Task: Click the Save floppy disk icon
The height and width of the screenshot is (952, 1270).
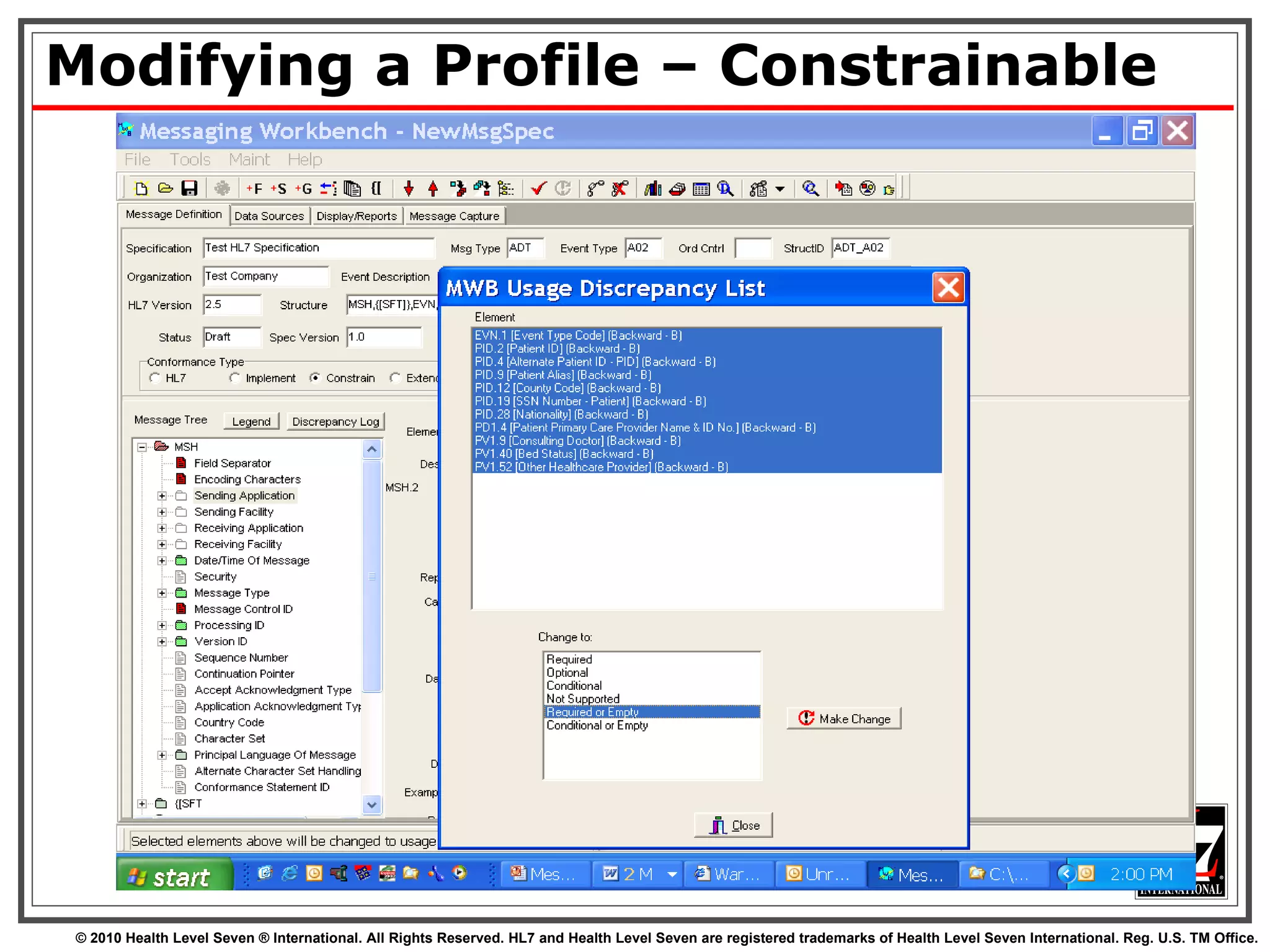Action: coord(189,188)
